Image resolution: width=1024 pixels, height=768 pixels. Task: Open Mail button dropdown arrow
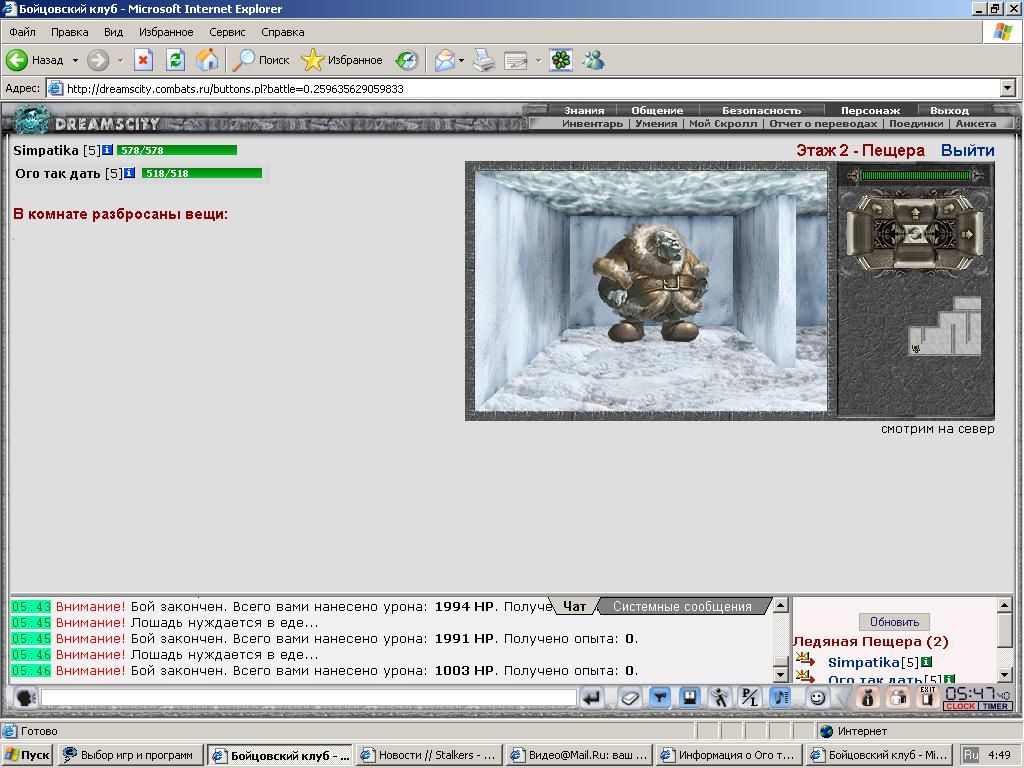point(461,60)
